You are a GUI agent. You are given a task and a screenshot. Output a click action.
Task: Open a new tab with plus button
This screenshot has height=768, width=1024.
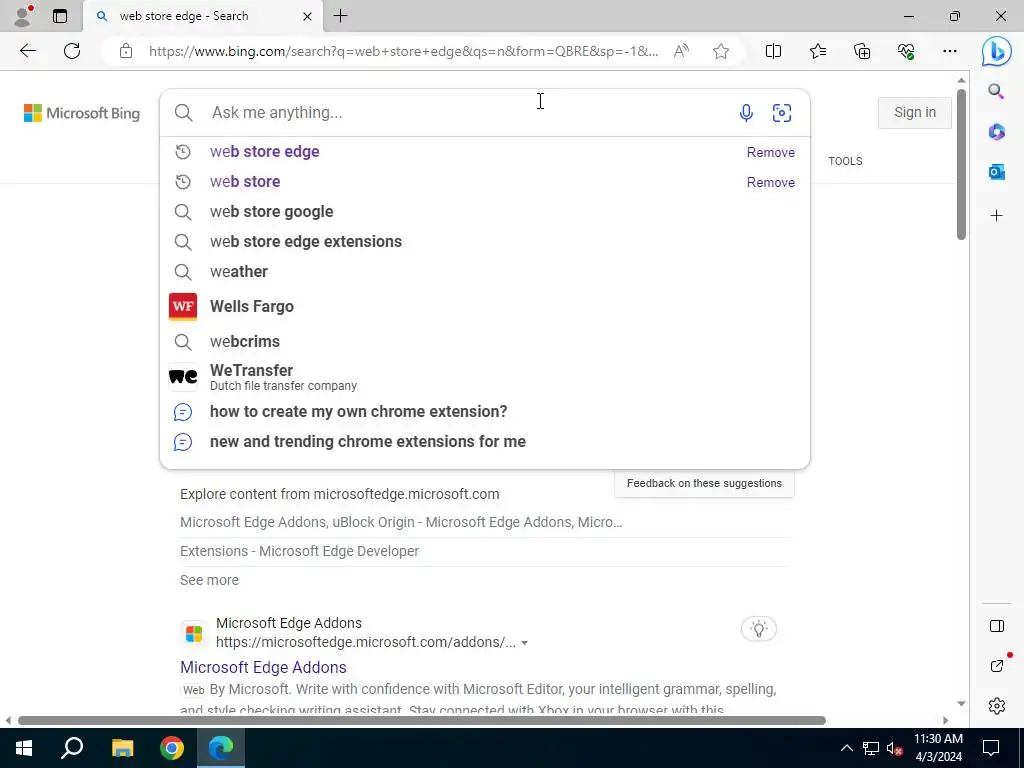340,16
